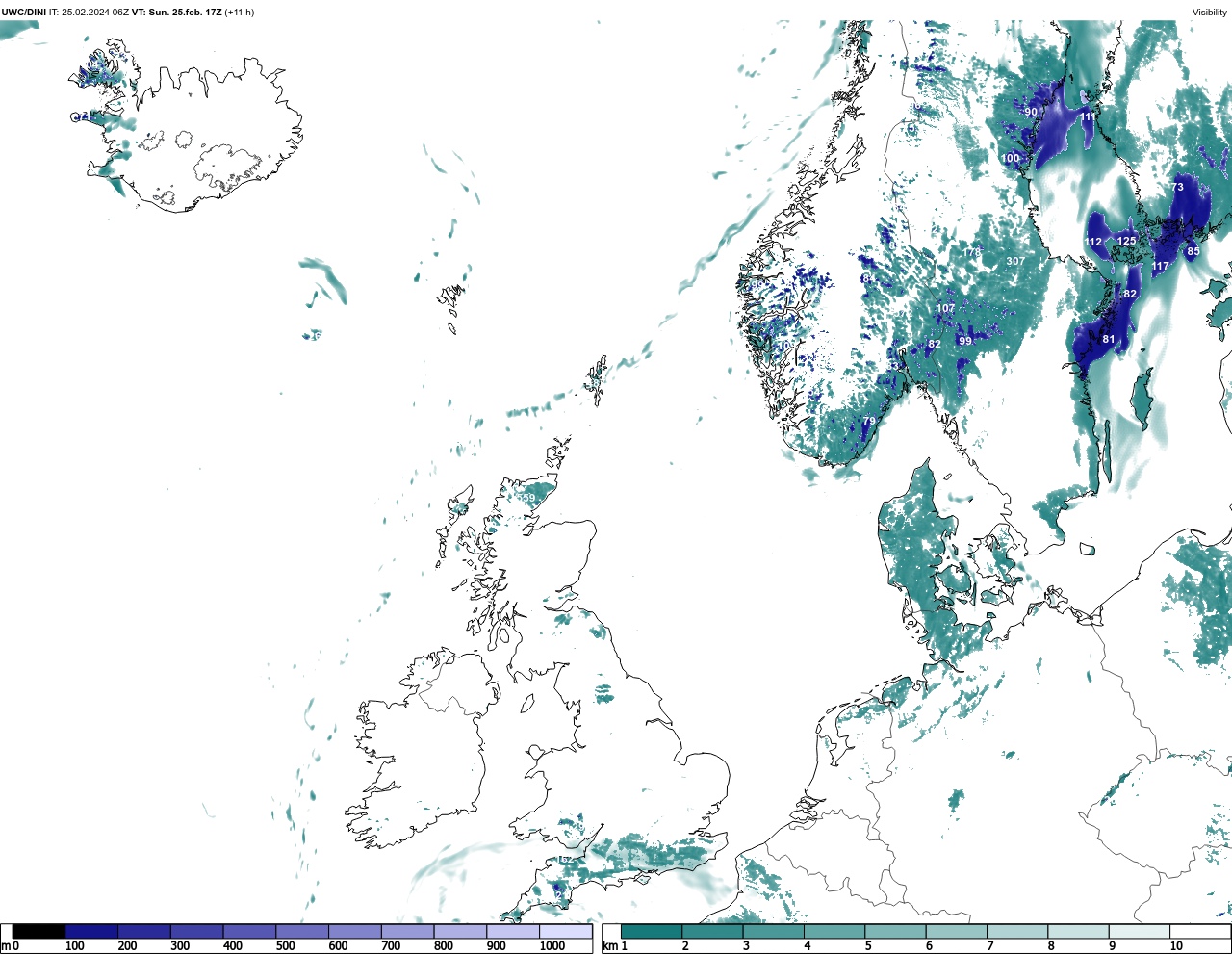Screen dimensions: 1232x954
Task: Click the map value '107'
Action: [946, 308]
